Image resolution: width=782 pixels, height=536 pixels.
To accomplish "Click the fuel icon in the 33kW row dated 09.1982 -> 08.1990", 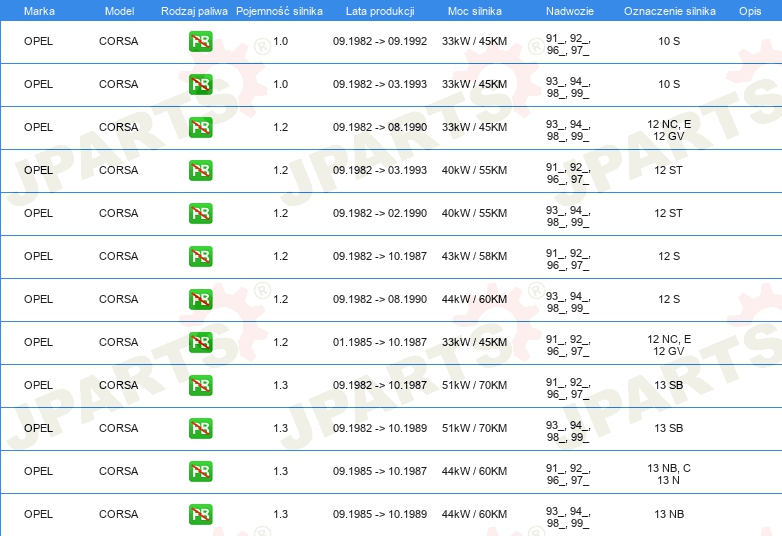I will pyautogui.click(x=200, y=127).
